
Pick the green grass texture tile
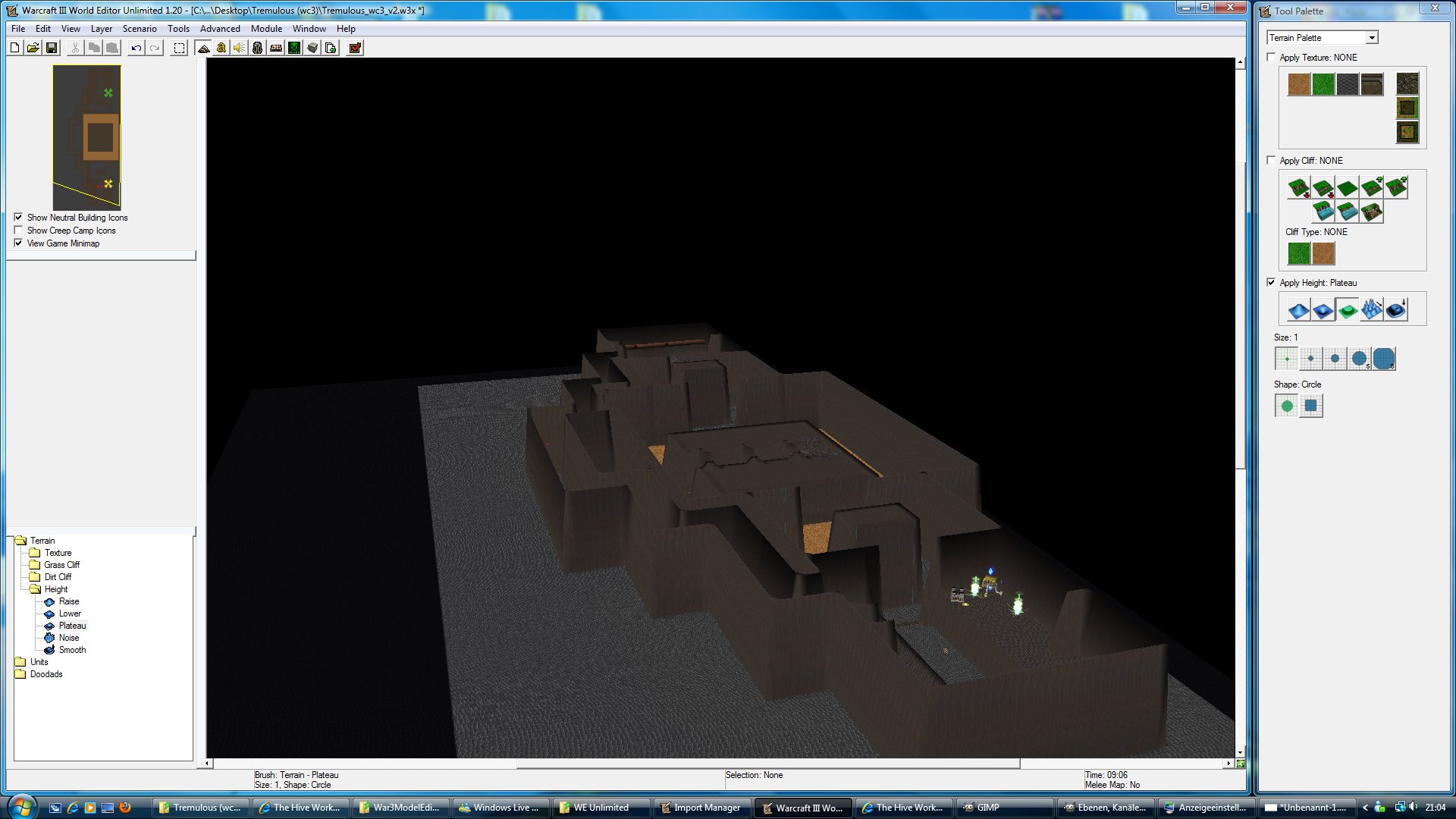coord(1323,84)
